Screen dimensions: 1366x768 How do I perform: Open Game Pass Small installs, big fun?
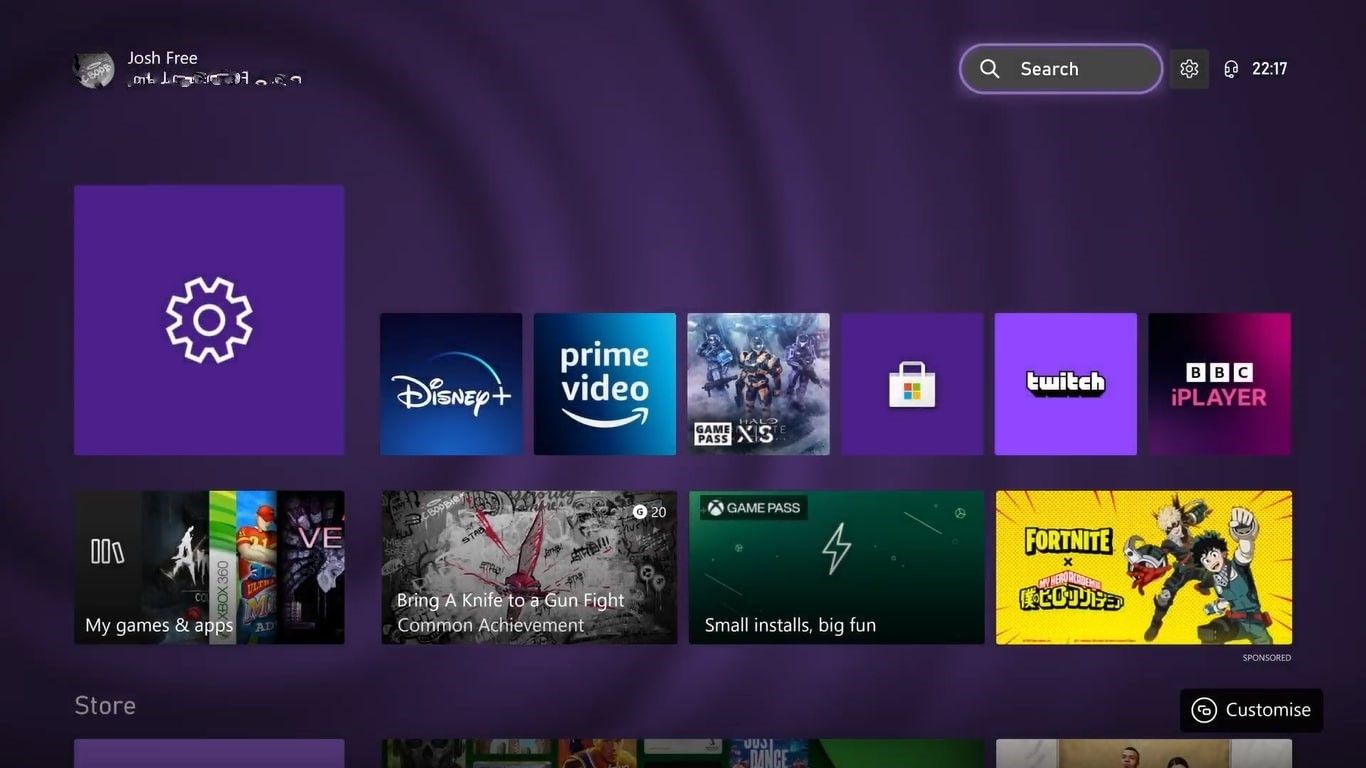click(837, 567)
